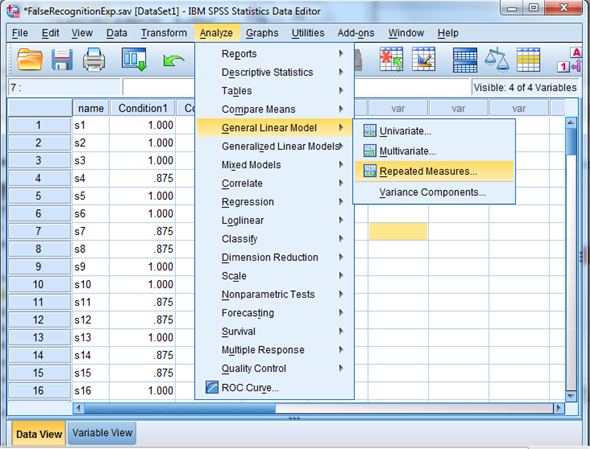Image resolution: width=590 pixels, height=449 pixels.
Task: Click the green Undo arrow icon
Action: pos(173,60)
